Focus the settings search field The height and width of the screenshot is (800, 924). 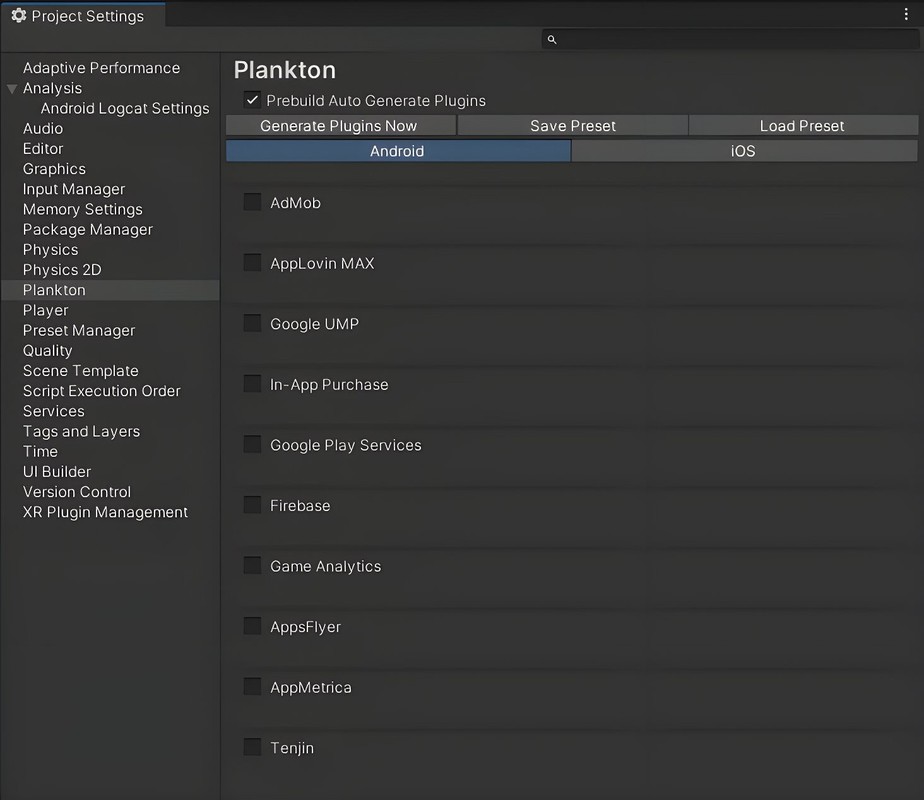tap(730, 39)
